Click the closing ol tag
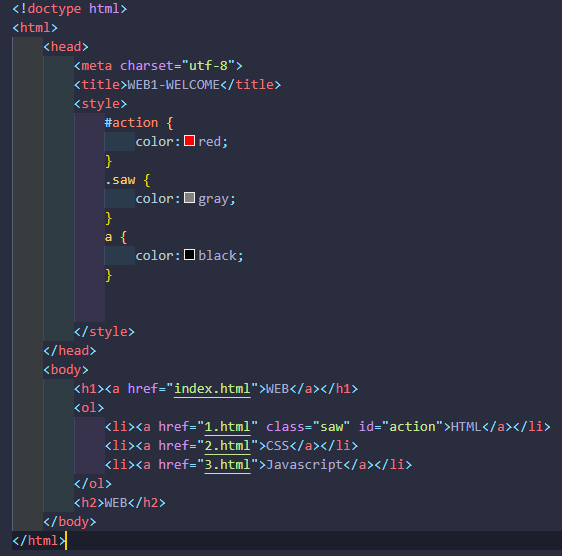This screenshot has height=556, width=562. tap(93, 484)
